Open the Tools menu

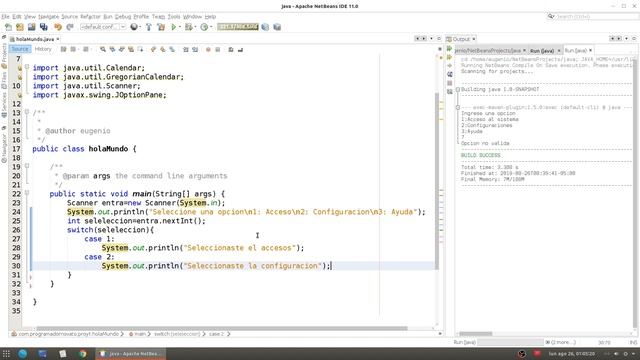[x=174, y=17]
